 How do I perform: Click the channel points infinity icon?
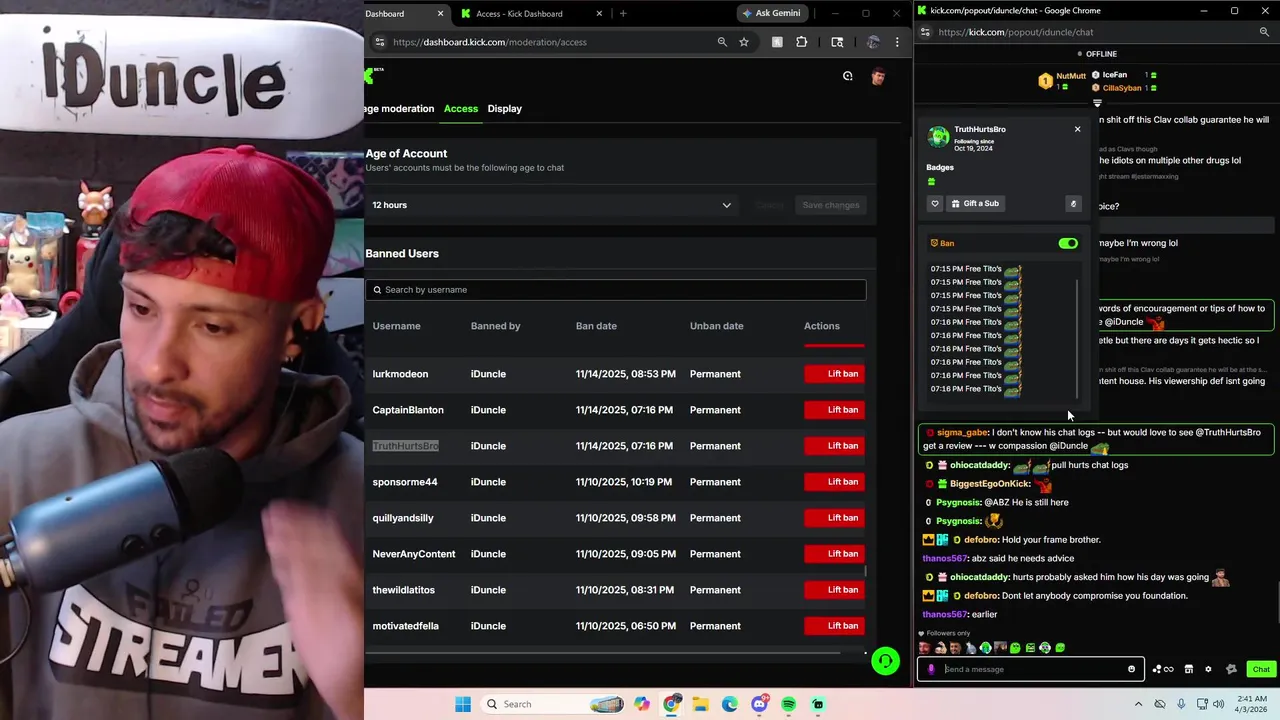click(x=1163, y=669)
